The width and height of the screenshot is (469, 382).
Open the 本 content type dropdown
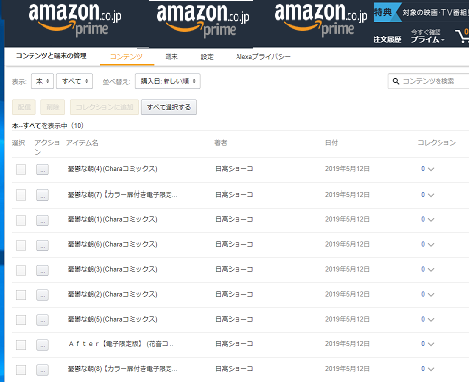pyautogui.click(x=42, y=81)
